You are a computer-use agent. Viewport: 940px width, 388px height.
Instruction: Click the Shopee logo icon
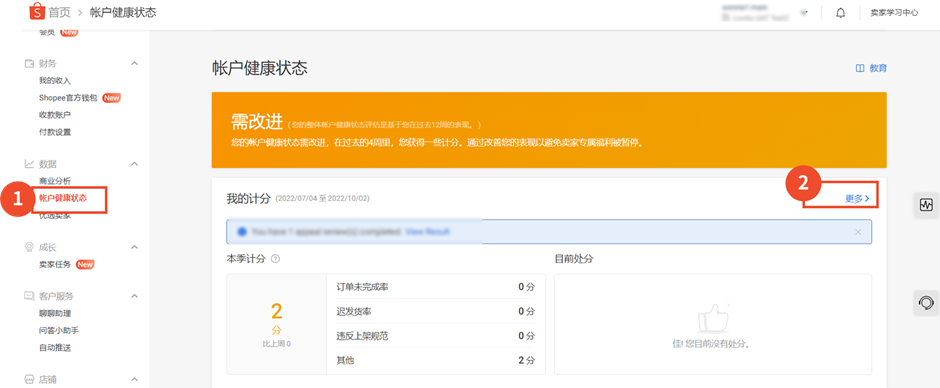37,11
